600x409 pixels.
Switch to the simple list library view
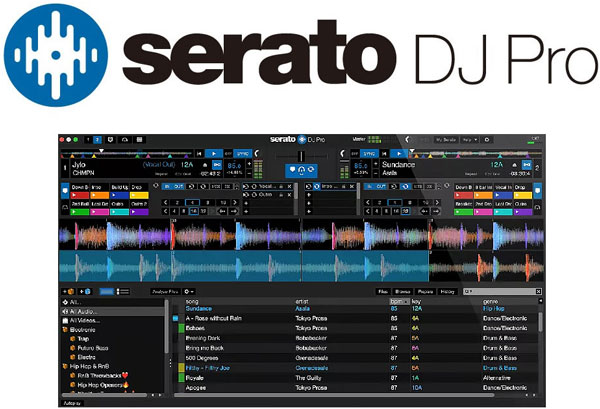107,292
